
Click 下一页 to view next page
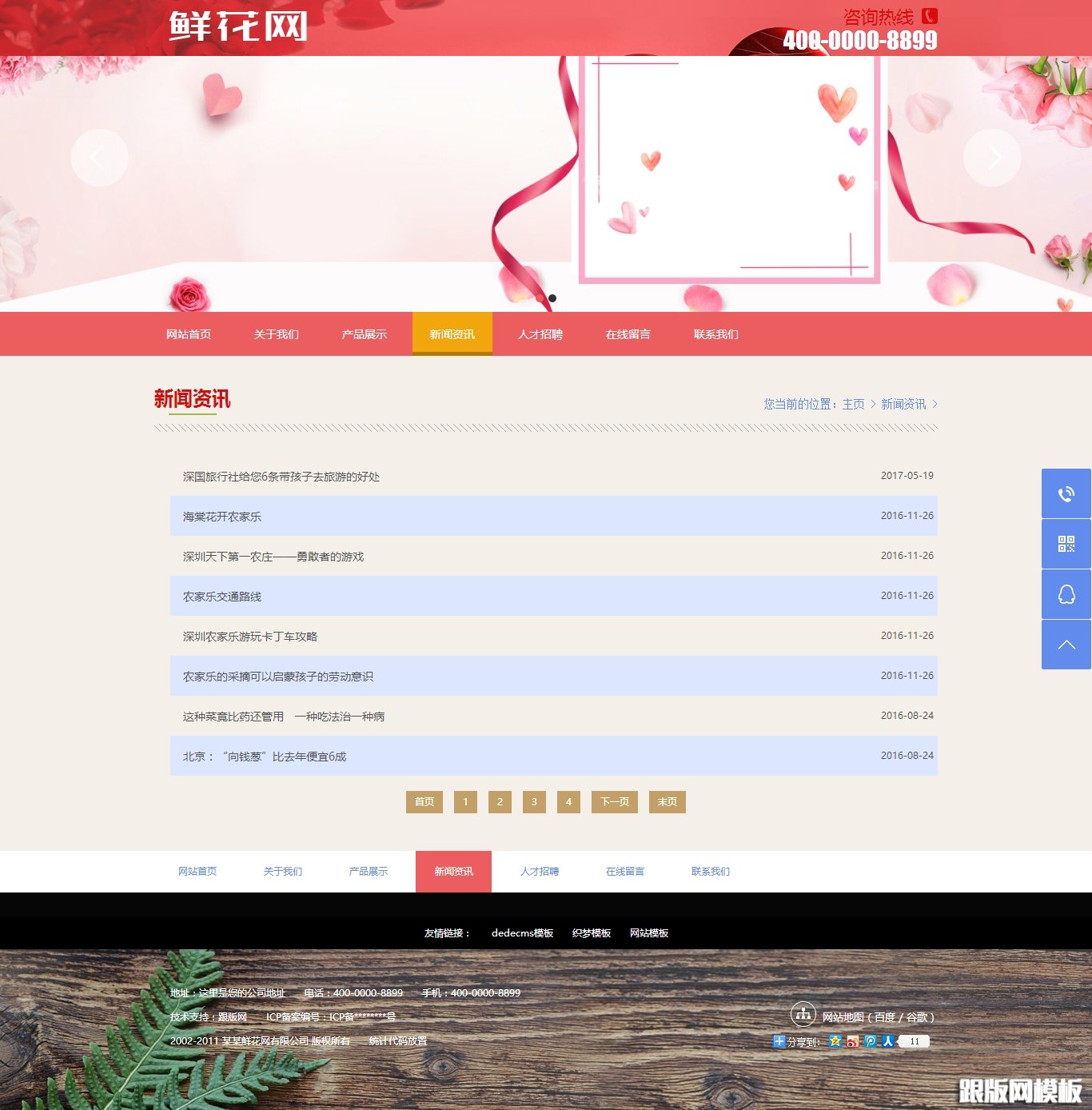[x=614, y=801]
